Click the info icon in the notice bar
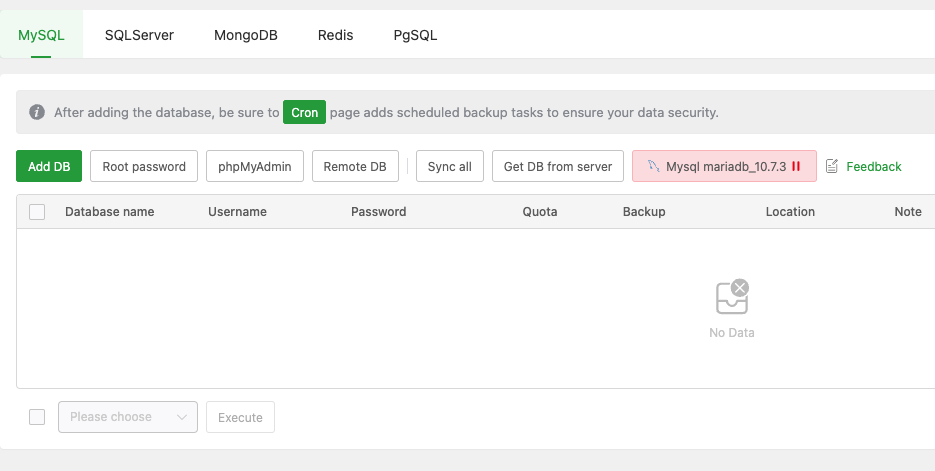The height and width of the screenshot is (471, 935). click(x=37, y=112)
